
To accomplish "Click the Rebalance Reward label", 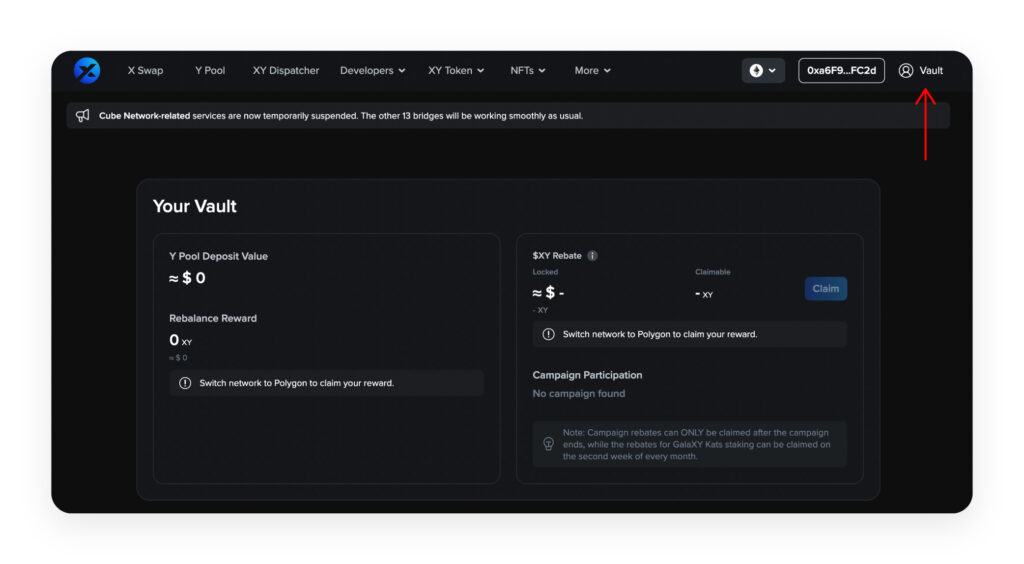I will point(213,319).
